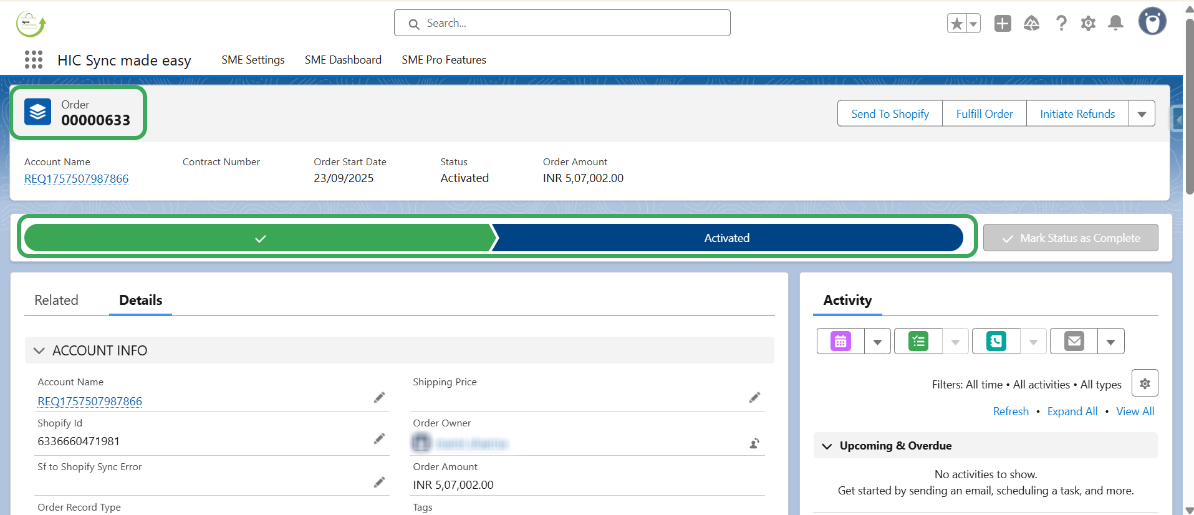Open the SME Dashboard tab

343,59
